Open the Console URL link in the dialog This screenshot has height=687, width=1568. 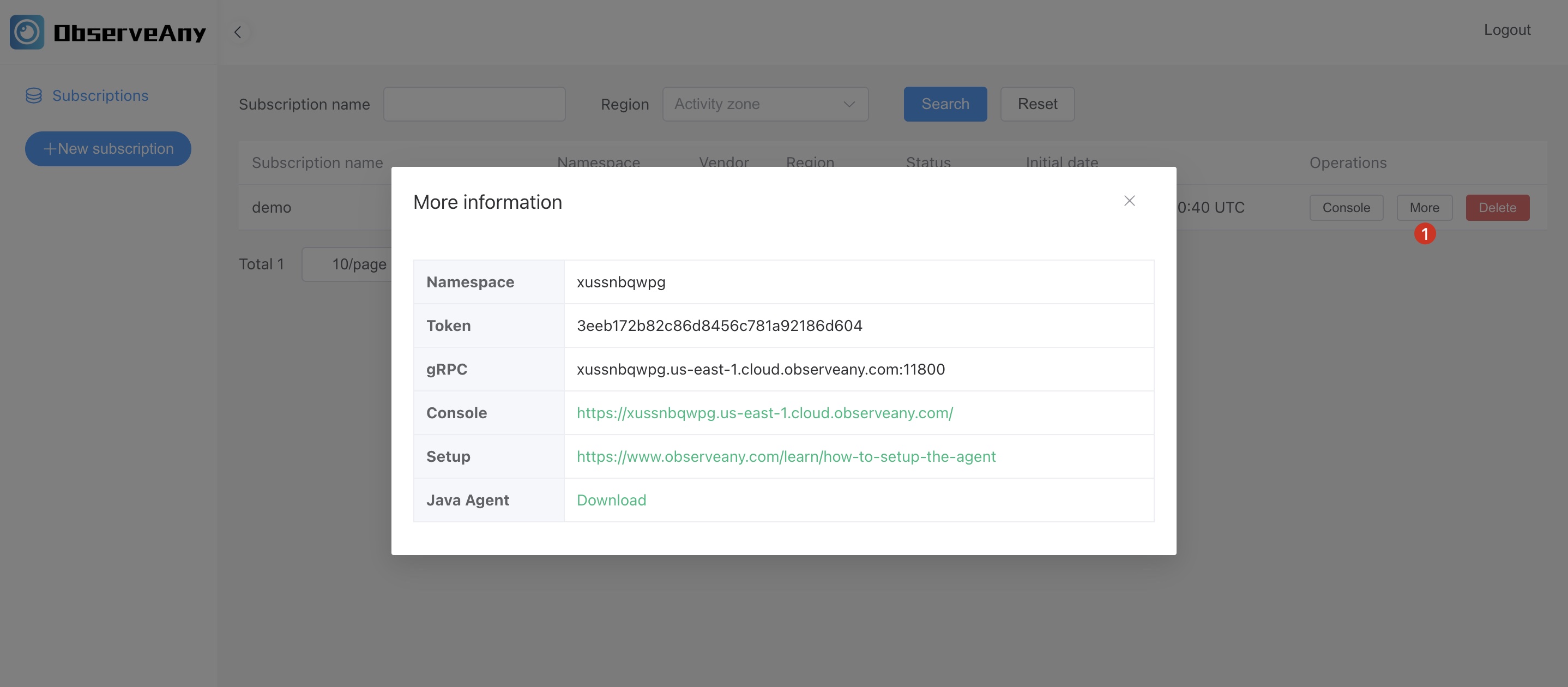tap(764, 413)
